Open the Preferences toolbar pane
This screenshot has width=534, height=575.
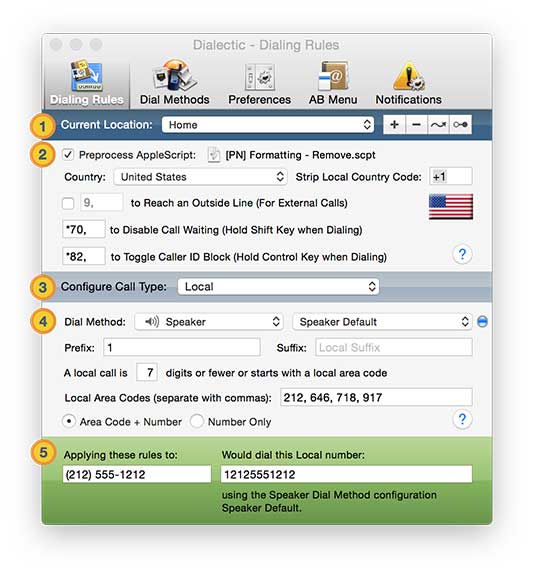(x=259, y=83)
